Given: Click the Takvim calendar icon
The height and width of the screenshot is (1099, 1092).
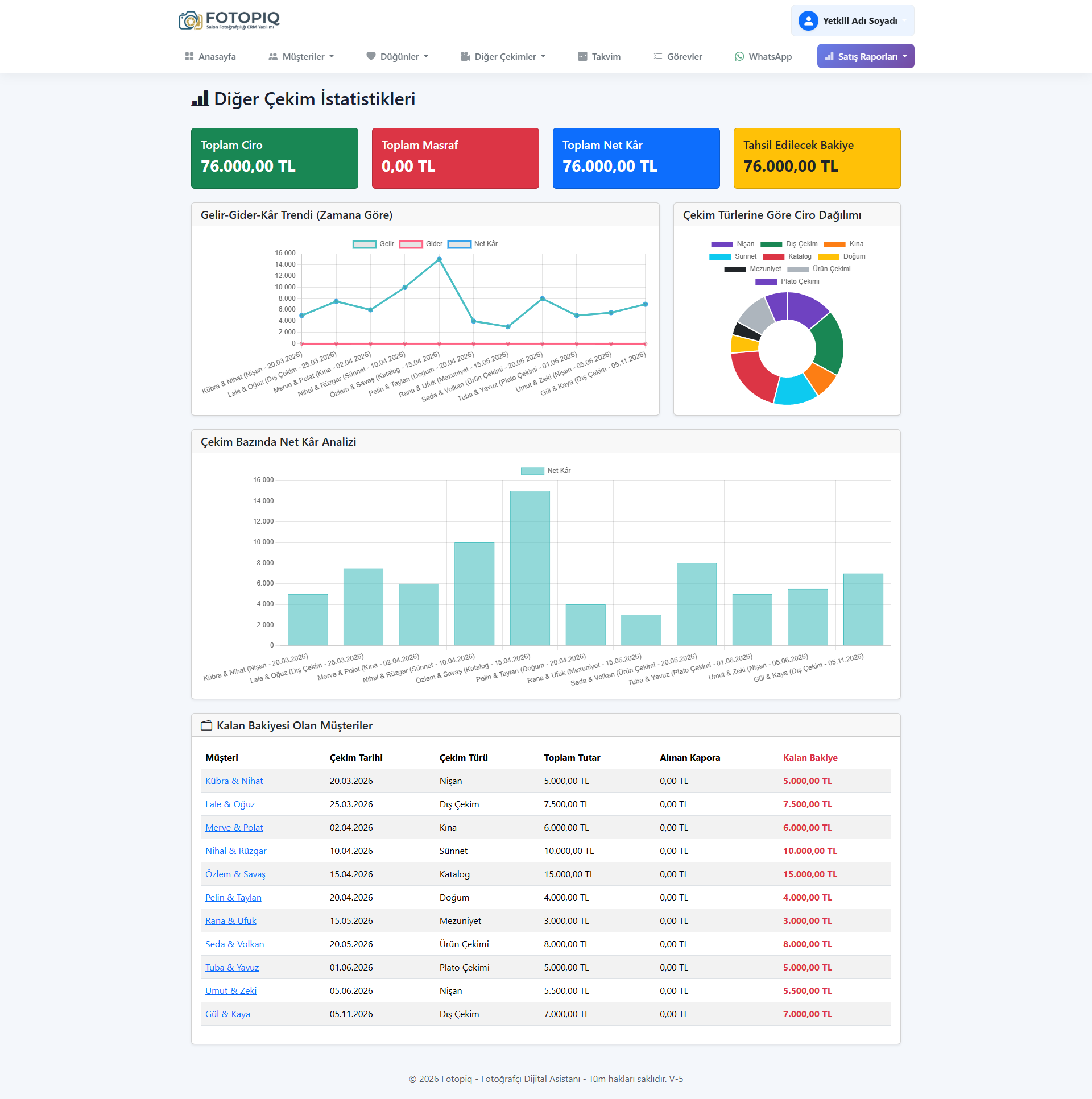Looking at the screenshot, I should pyautogui.click(x=582, y=56).
